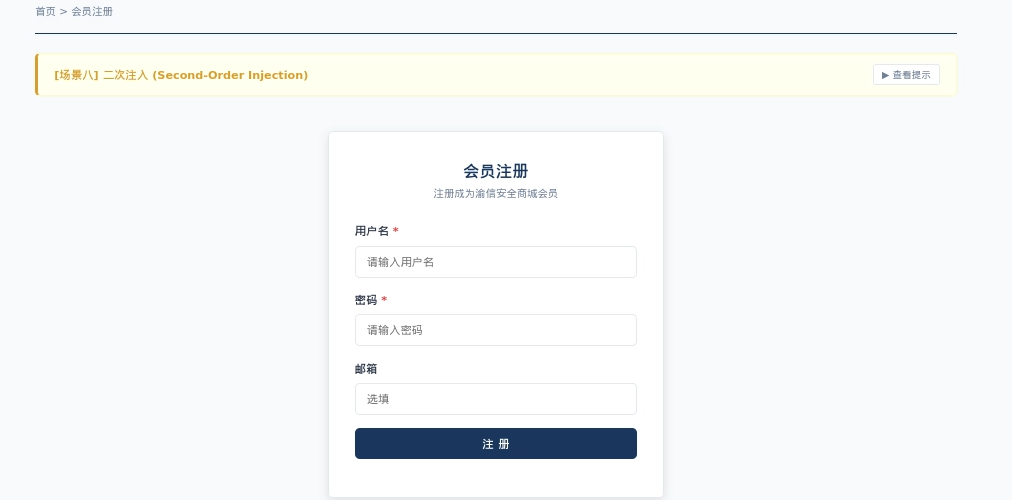Click the 会员注册 card heading
1012x500 pixels.
pos(495,171)
